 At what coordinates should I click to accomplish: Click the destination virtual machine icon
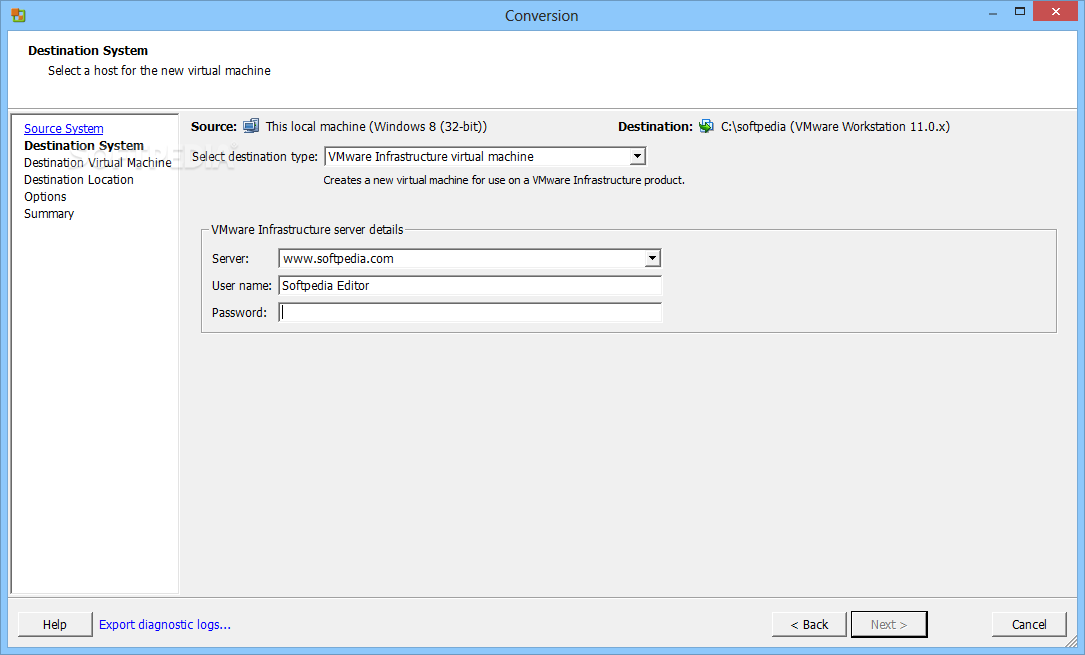[706, 126]
